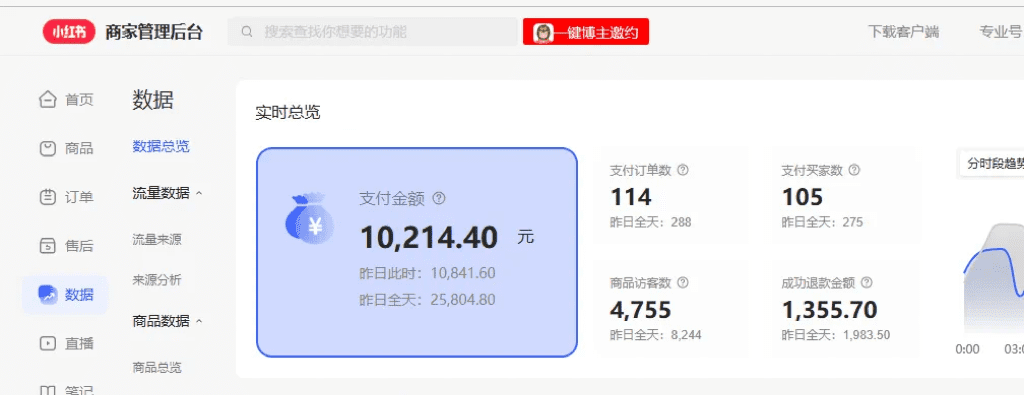Click the 实时总览 heading

287,112
